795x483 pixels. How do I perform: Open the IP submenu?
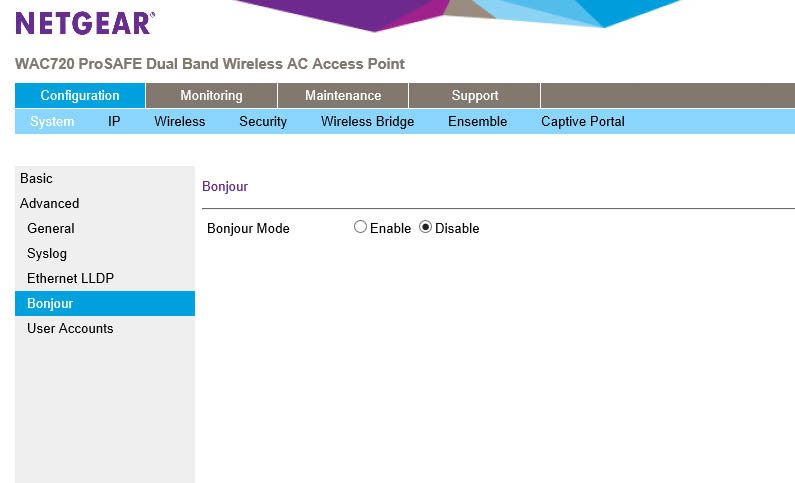coord(114,122)
